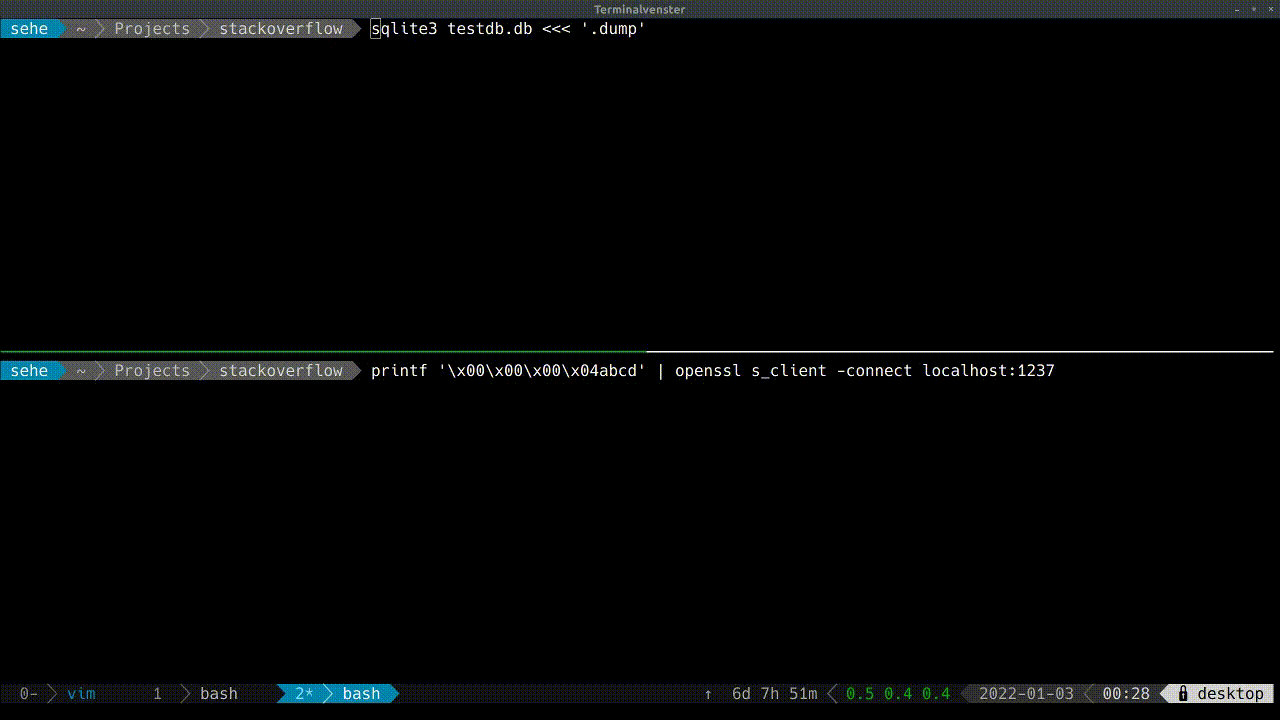The image size is (1280, 720).
Task: Click the '<<<' here-string operator
Action: pos(556,29)
